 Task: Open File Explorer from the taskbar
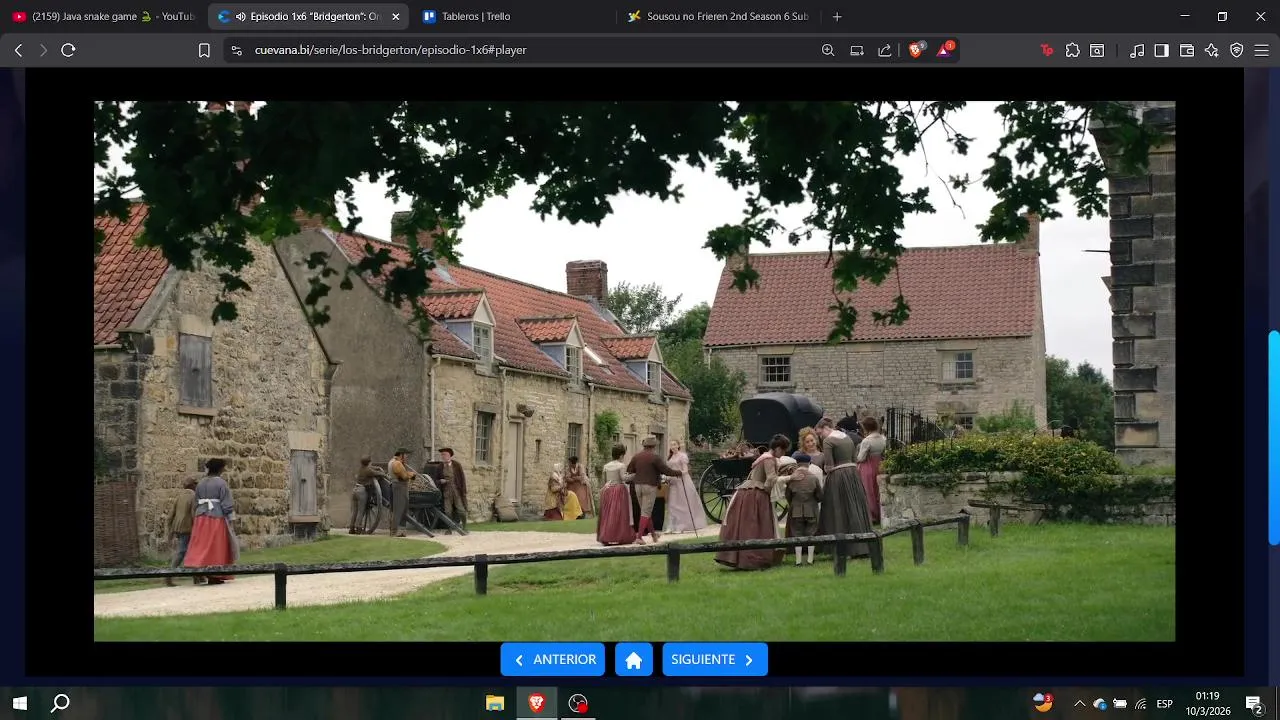pyautogui.click(x=495, y=703)
